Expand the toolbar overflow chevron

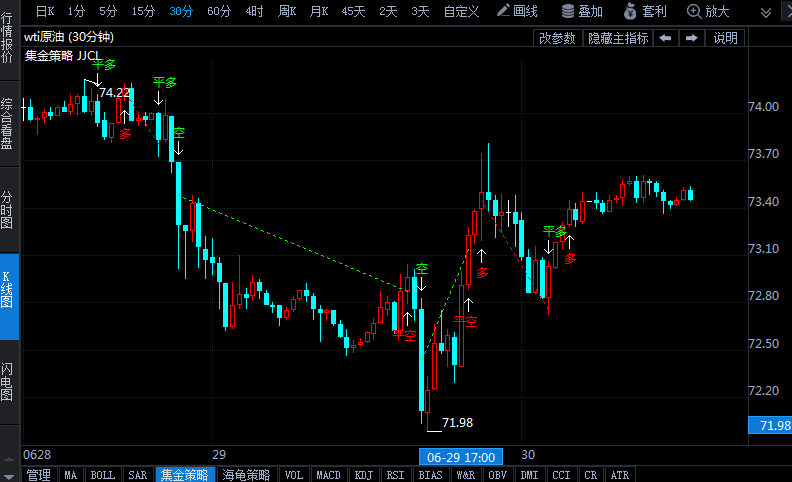766,12
